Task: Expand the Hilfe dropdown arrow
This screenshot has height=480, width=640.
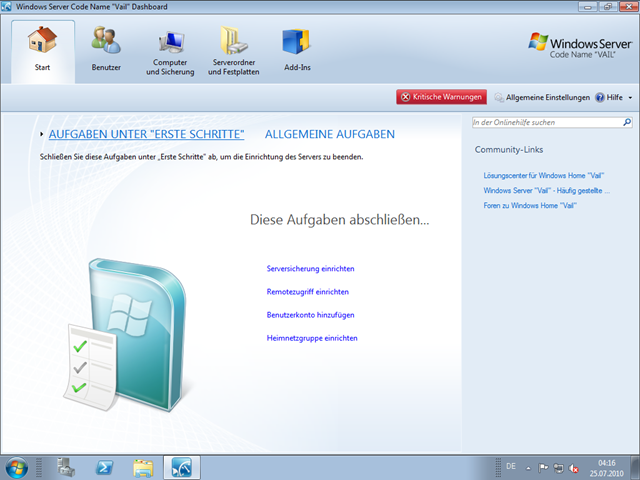Action: 630,98
